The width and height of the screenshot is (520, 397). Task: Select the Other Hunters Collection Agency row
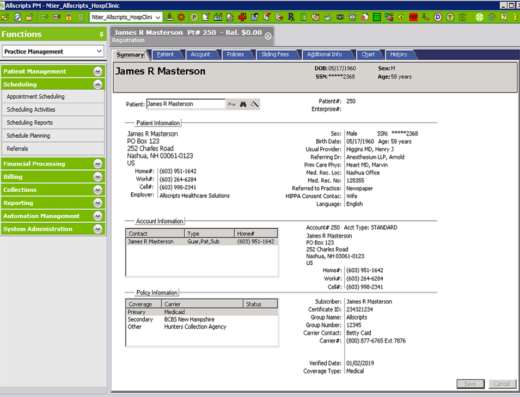click(202, 327)
